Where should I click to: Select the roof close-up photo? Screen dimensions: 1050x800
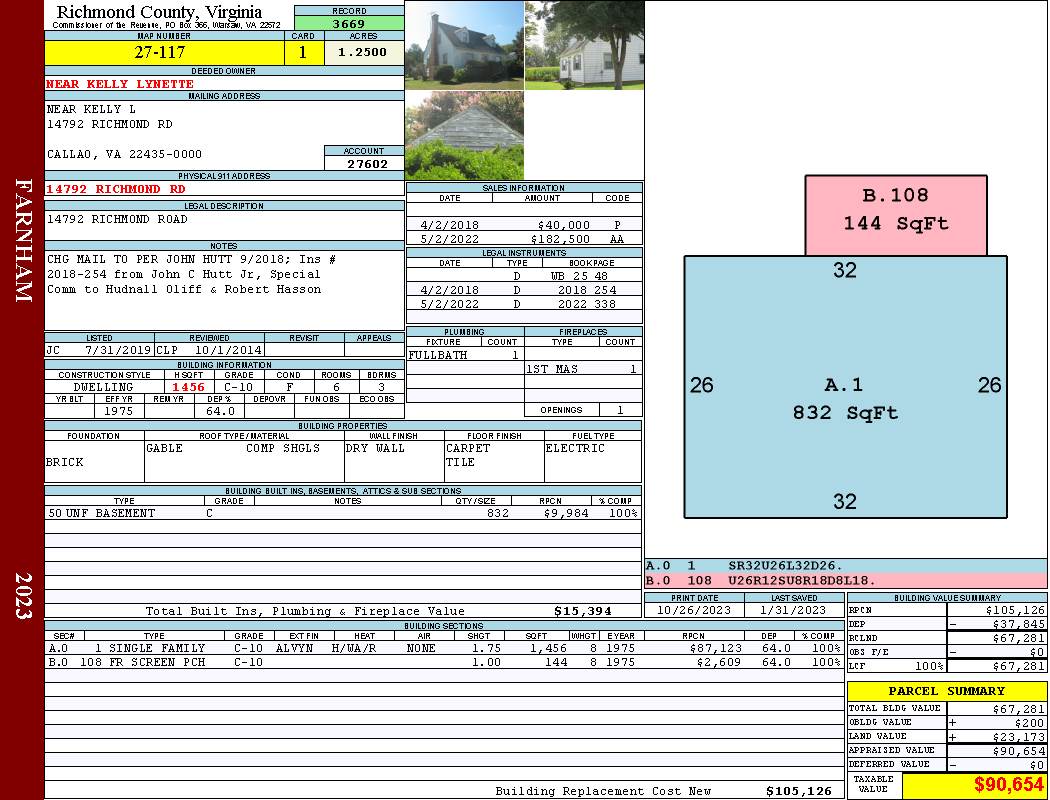464,135
